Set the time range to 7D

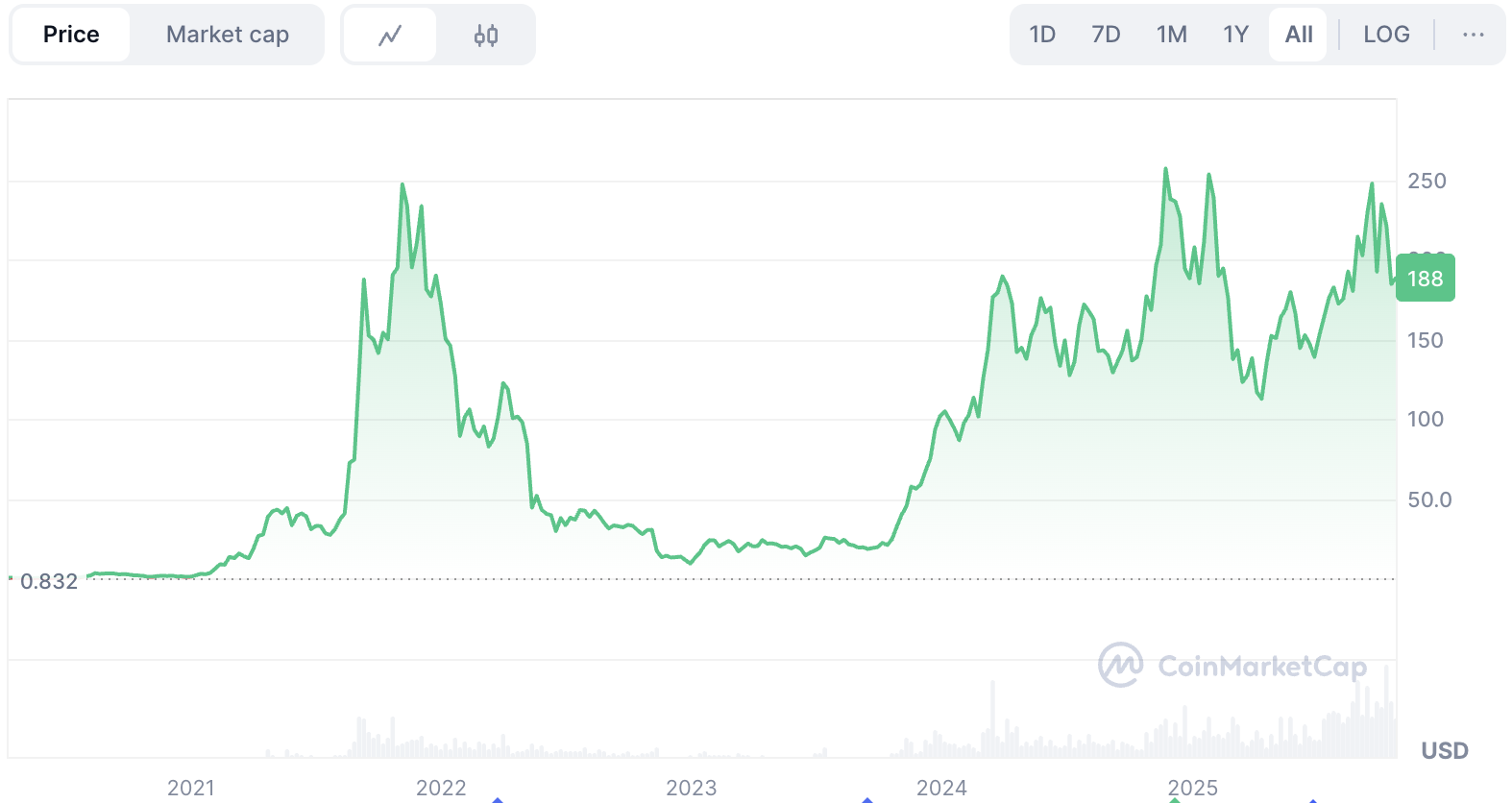1106,35
